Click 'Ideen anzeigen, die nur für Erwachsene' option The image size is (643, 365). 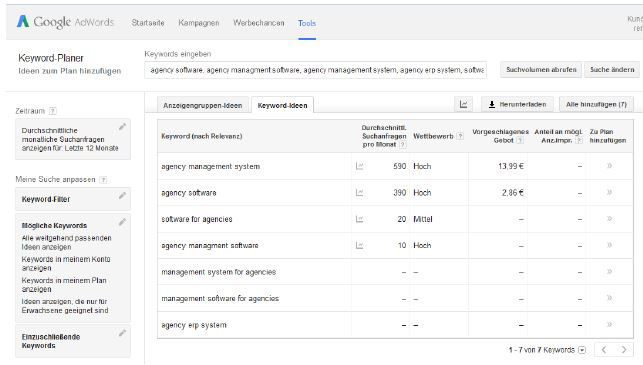coord(65,306)
